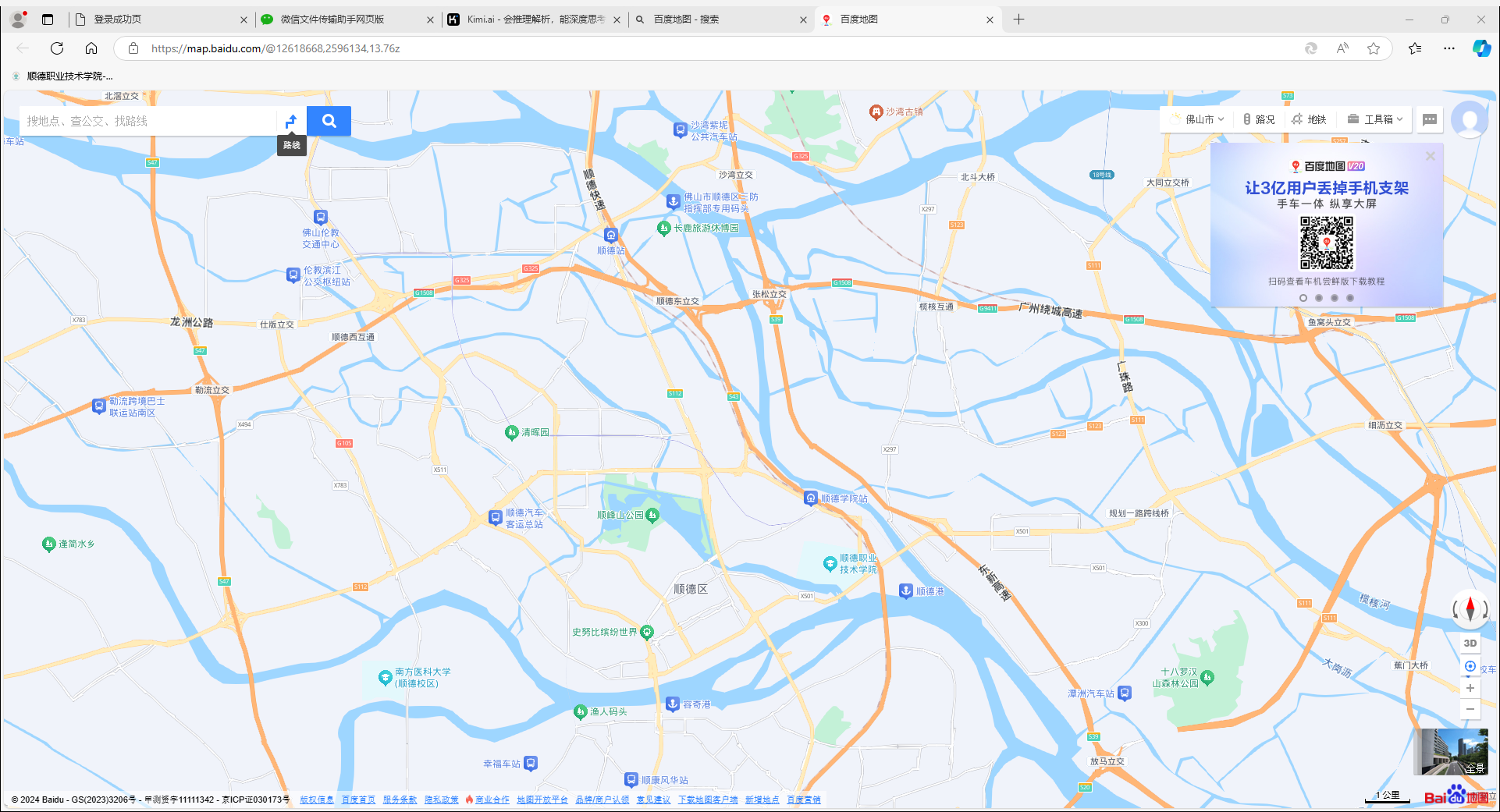The image size is (1500, 812).
Task: Click the blue search magnifier button
Action: click(329, 121)
